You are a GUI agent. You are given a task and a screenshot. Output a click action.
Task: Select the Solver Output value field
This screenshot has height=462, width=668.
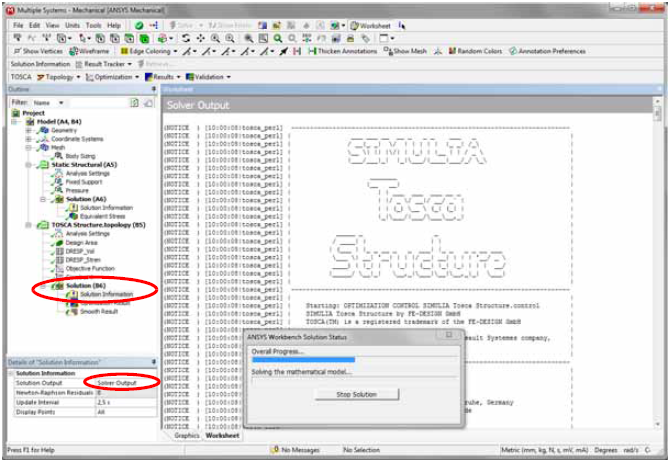tap(122, 383)
